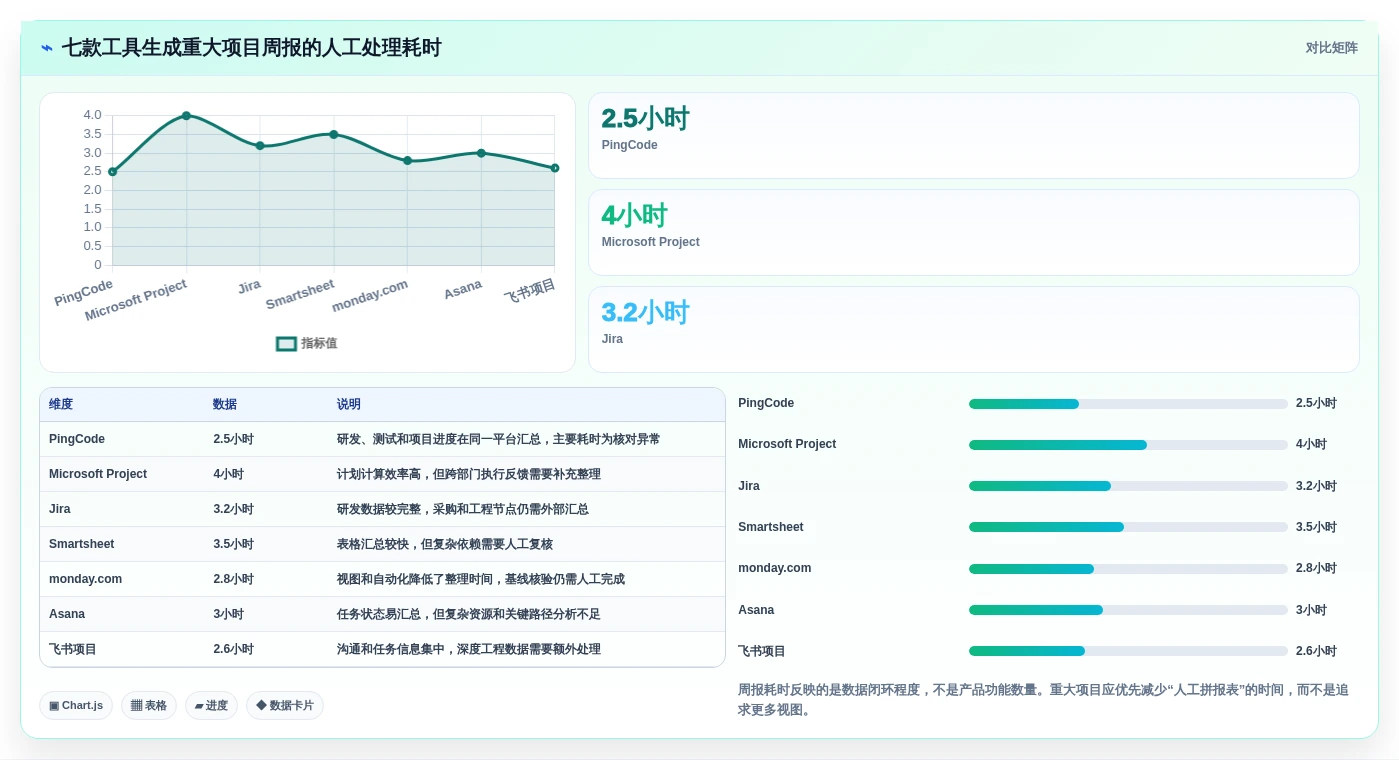Select the monday.com progress bar
The image size is (1399, 760).
click(x=1128, y=569)
